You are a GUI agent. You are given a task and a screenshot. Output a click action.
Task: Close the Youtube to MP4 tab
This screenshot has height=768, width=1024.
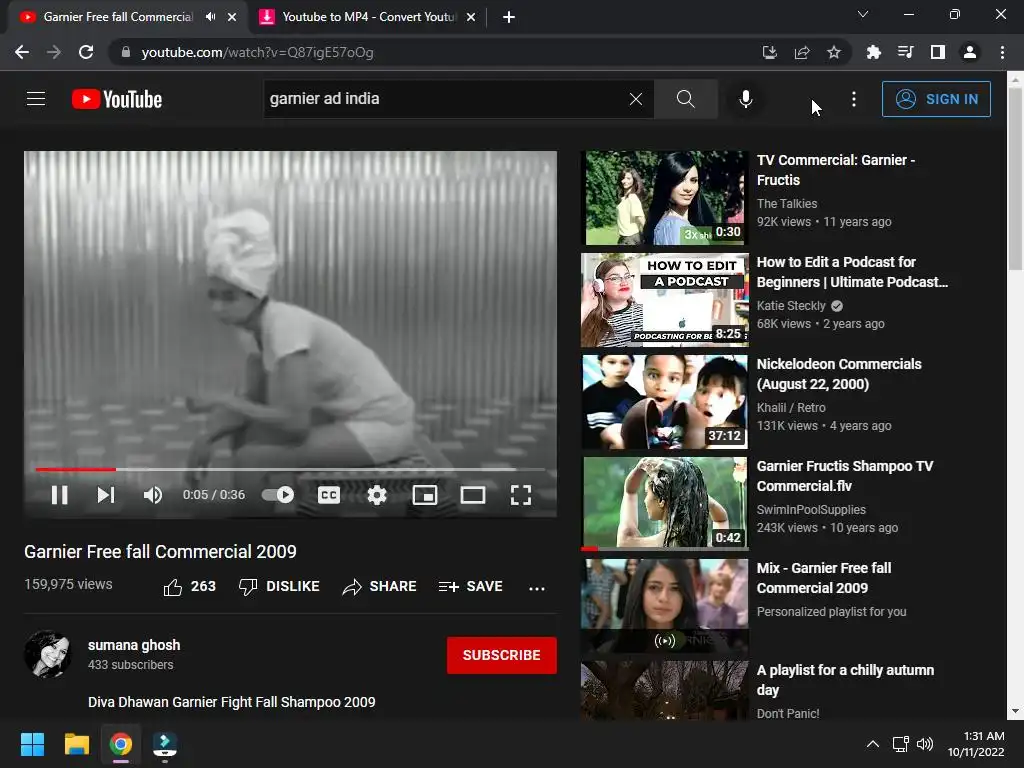(x=471, y=17)
